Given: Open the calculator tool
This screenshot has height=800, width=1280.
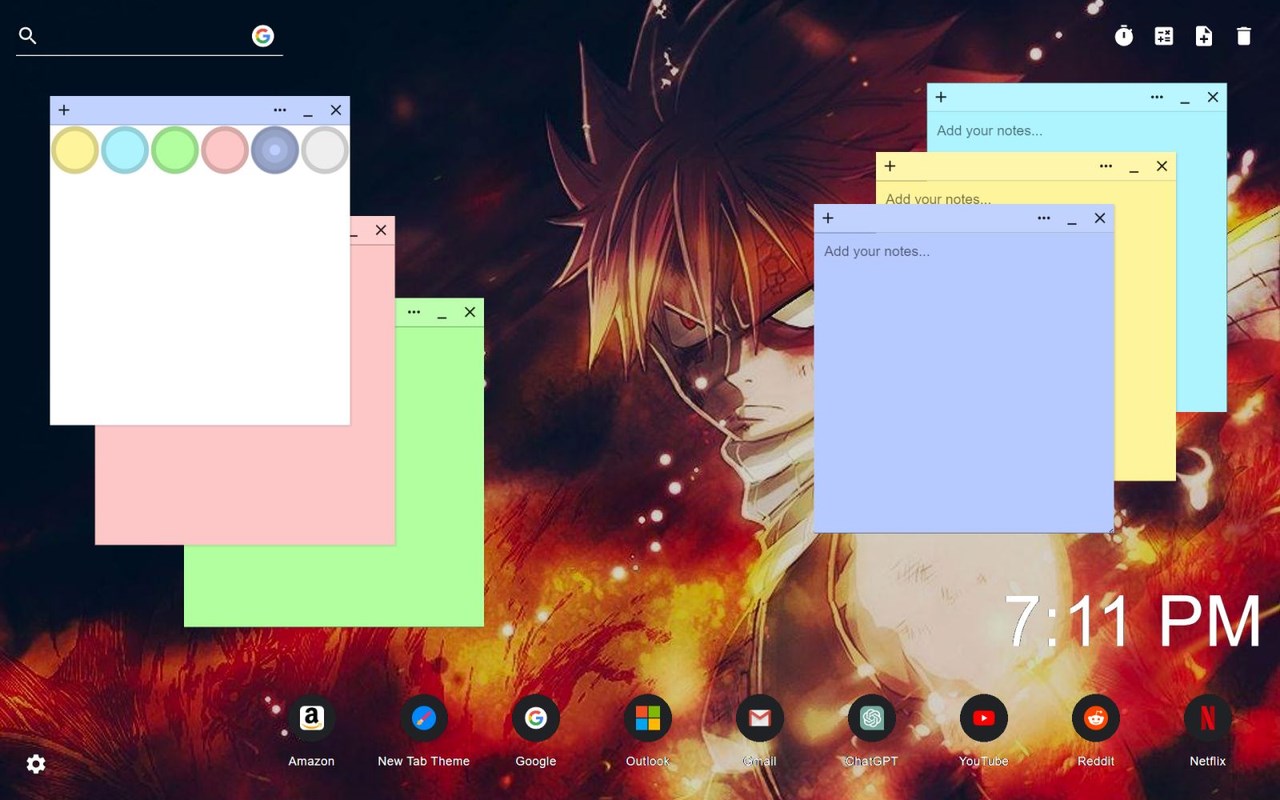Looking at the screenshot, I should pos(1164,36).
